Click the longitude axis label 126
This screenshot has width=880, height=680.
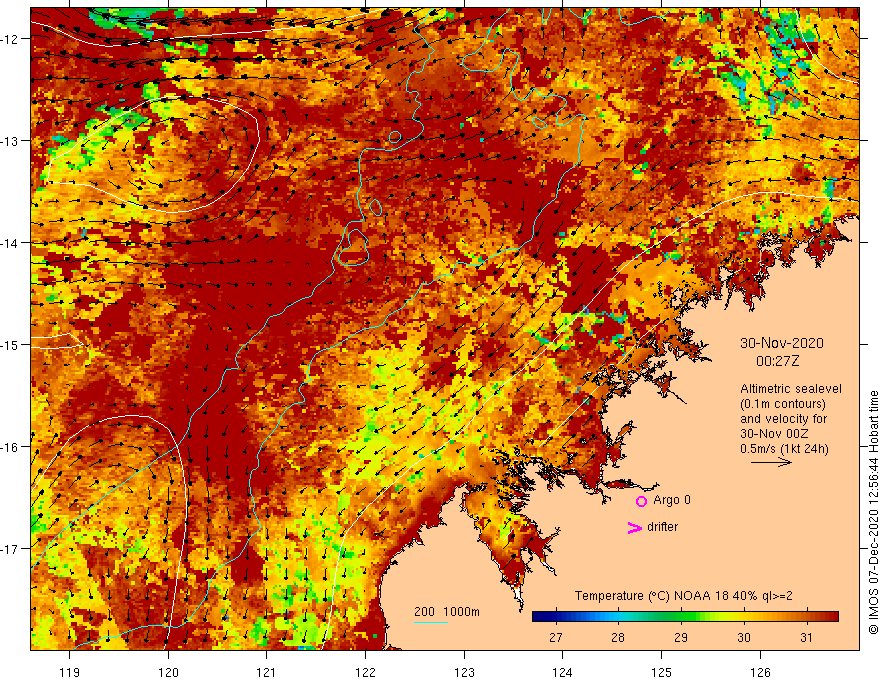[760, 672]
